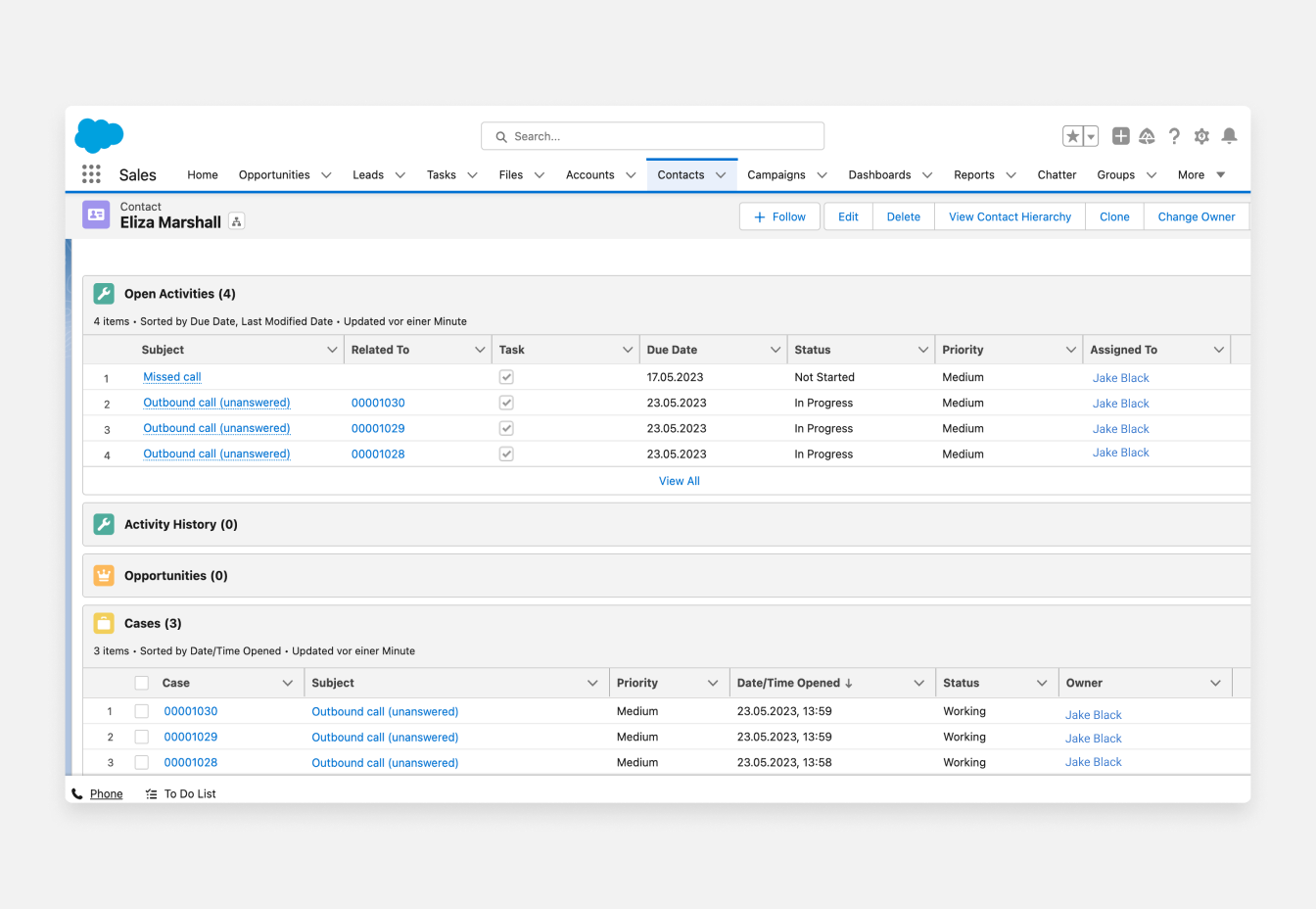Select the checkbox for case 00001030
This screenshot has height=909, width=1316.
[142, 711]
